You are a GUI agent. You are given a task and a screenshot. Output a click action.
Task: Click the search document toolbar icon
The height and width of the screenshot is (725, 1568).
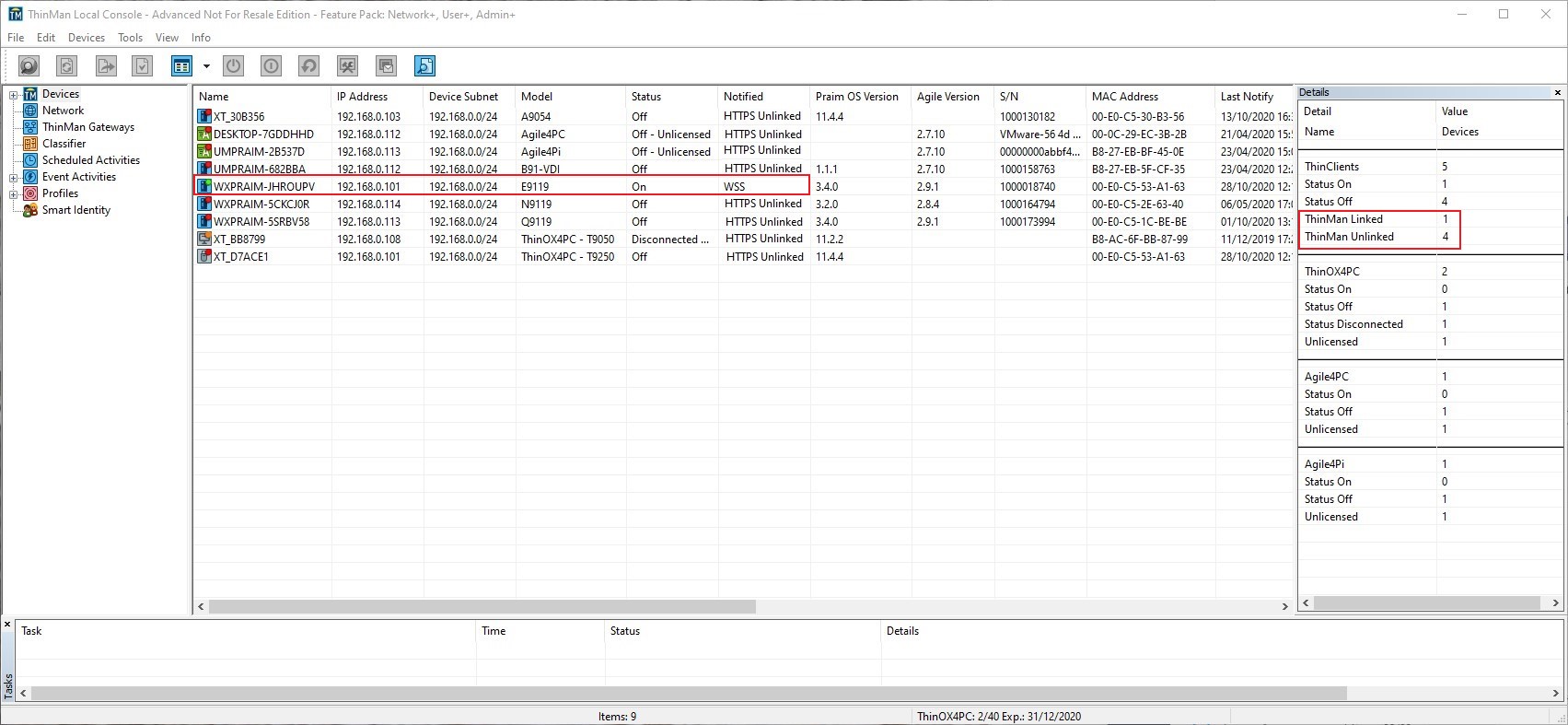click(x=424, y=65)
